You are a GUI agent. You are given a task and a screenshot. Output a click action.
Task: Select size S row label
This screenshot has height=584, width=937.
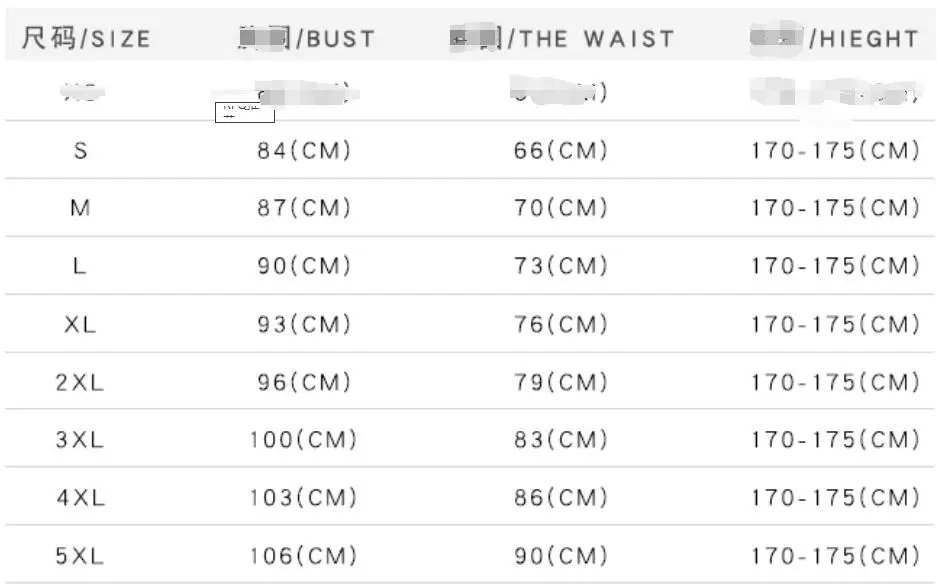(81, 151)
